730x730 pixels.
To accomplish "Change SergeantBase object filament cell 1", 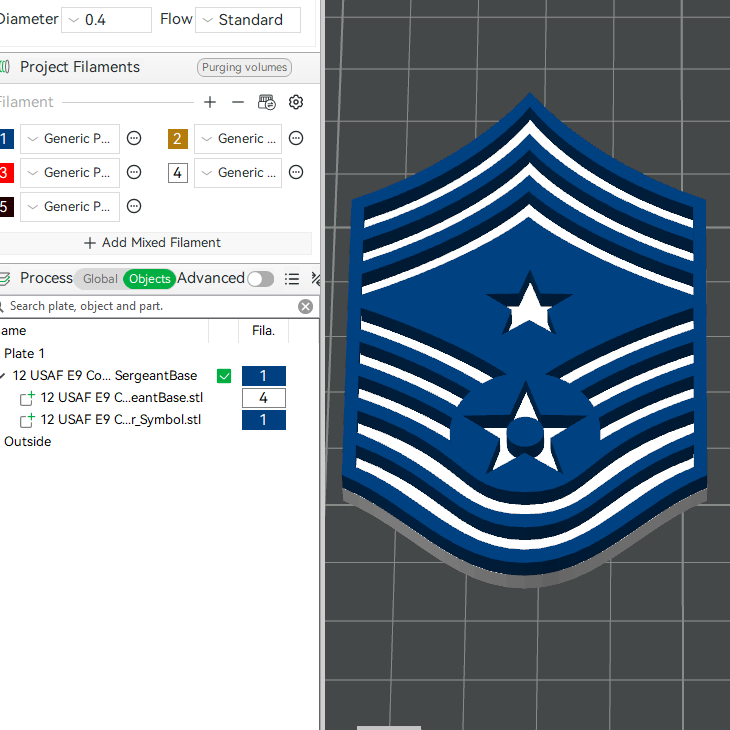I will tap(264, 376).
